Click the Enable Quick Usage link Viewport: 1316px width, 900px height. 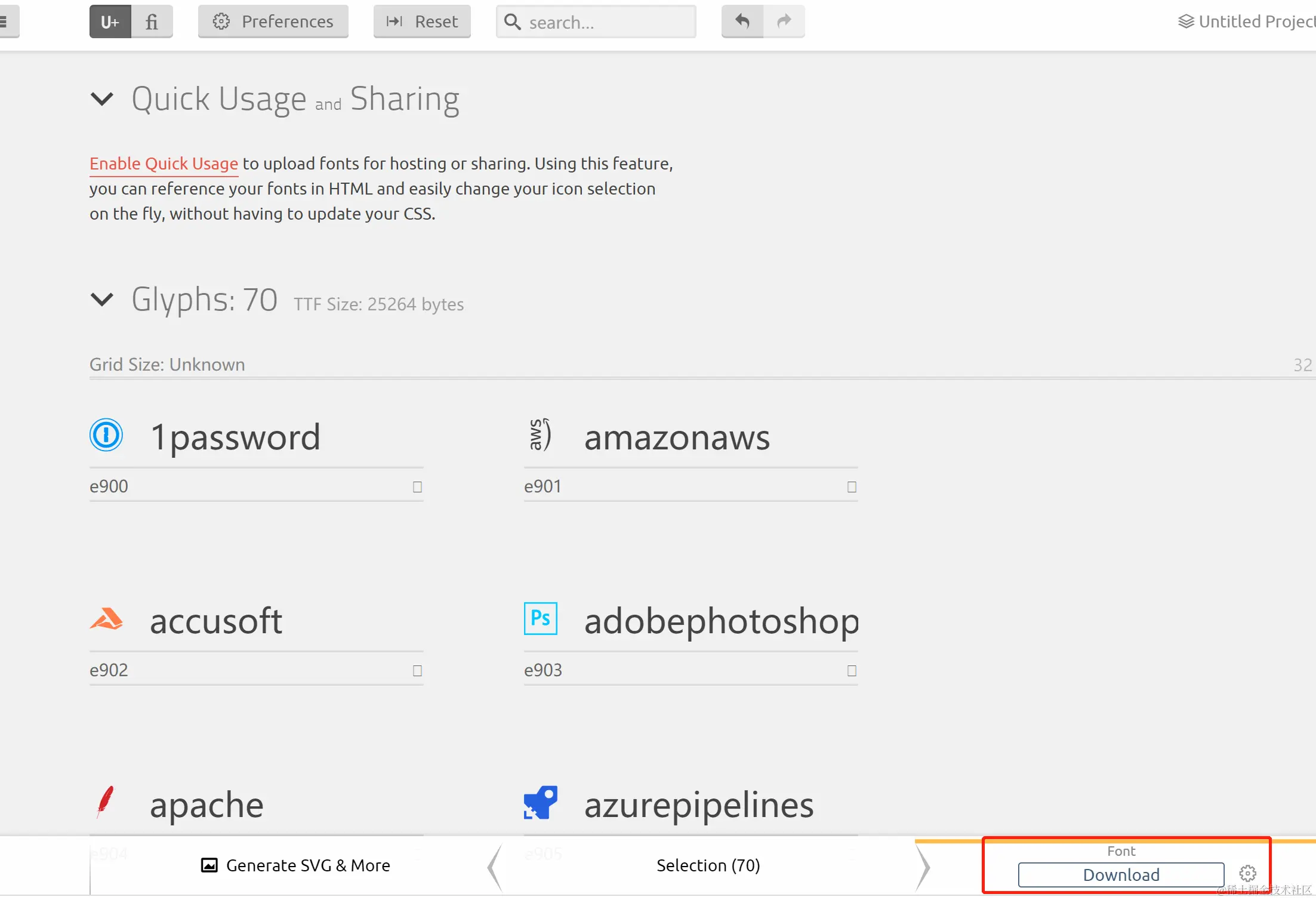(164, 164)
